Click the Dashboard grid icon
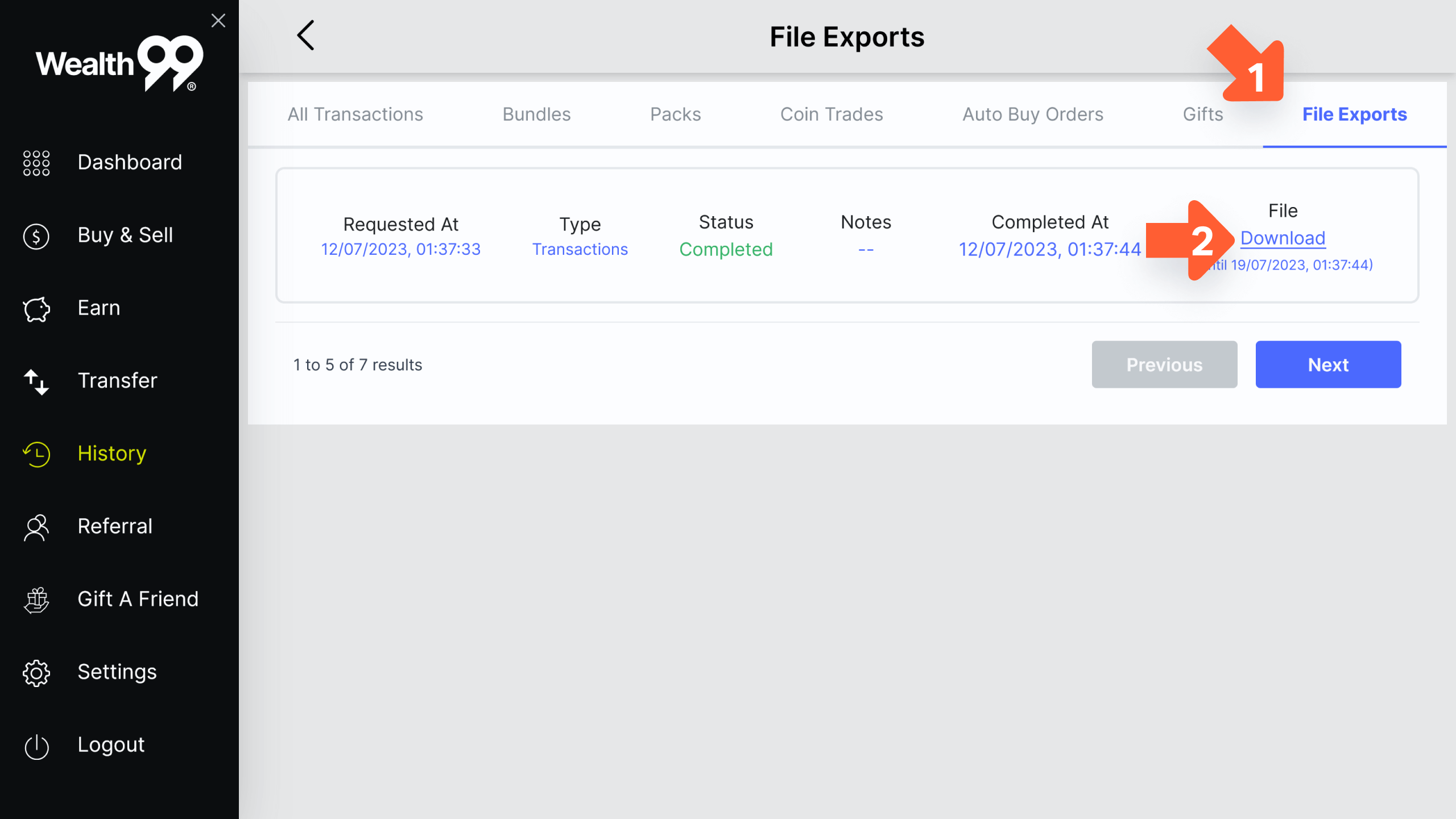The height and width of the screenshot is (819, 1456). coord(36,163)
